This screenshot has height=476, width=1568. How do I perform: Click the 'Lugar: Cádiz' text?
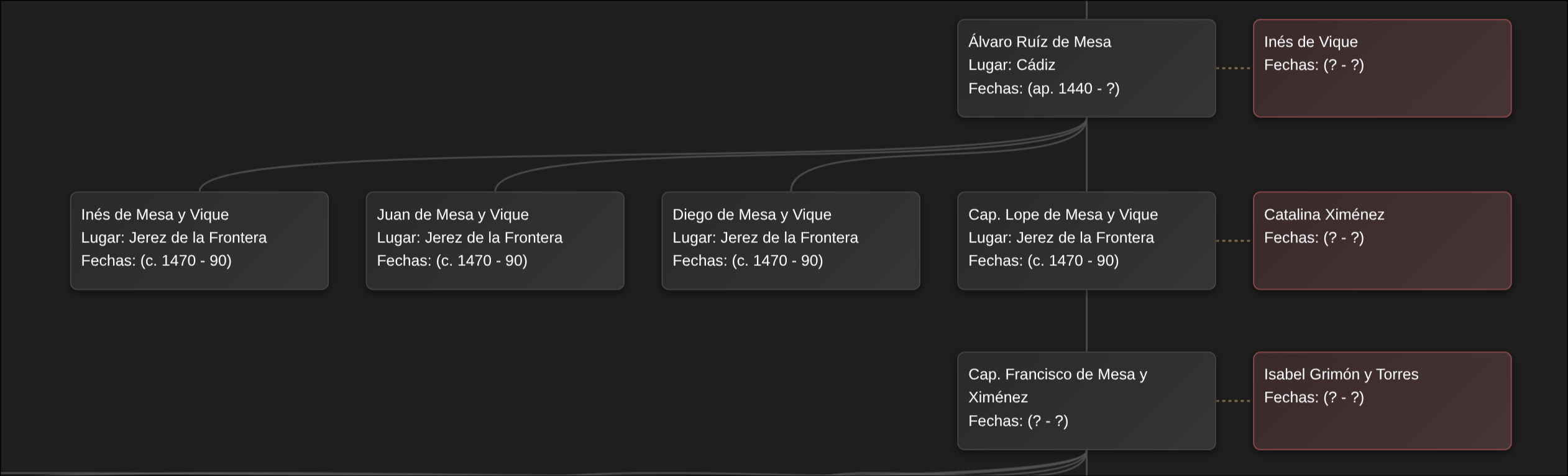click(x=1011, y=65)
